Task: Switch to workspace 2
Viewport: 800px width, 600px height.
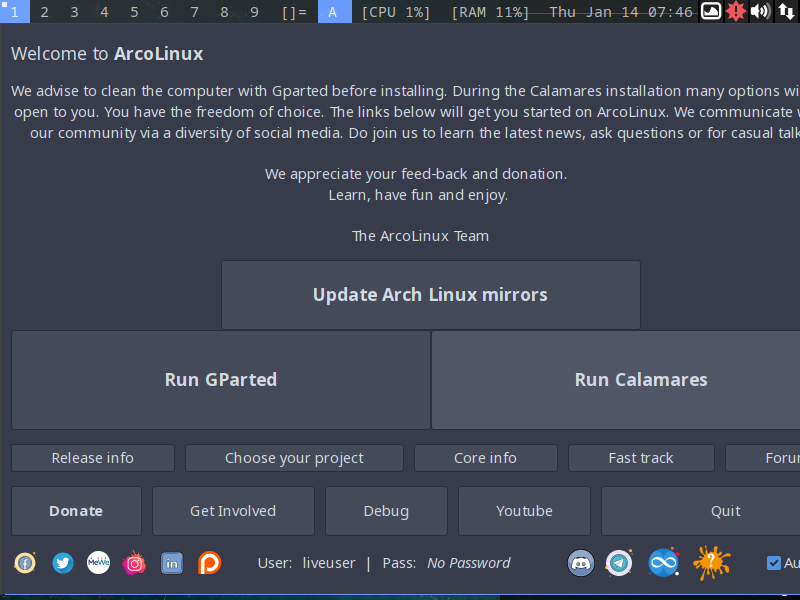Action: (x=45, y=12)
